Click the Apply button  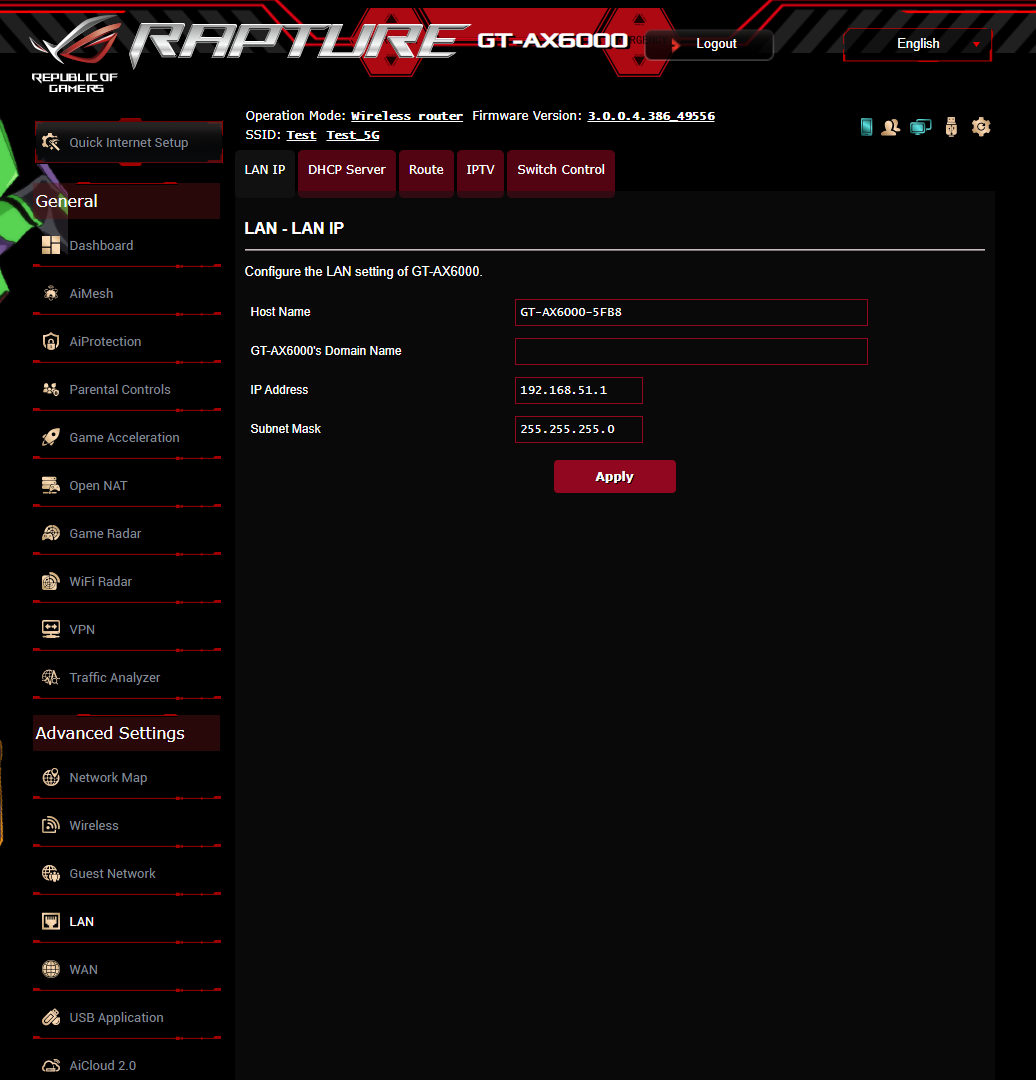(614, 477)
